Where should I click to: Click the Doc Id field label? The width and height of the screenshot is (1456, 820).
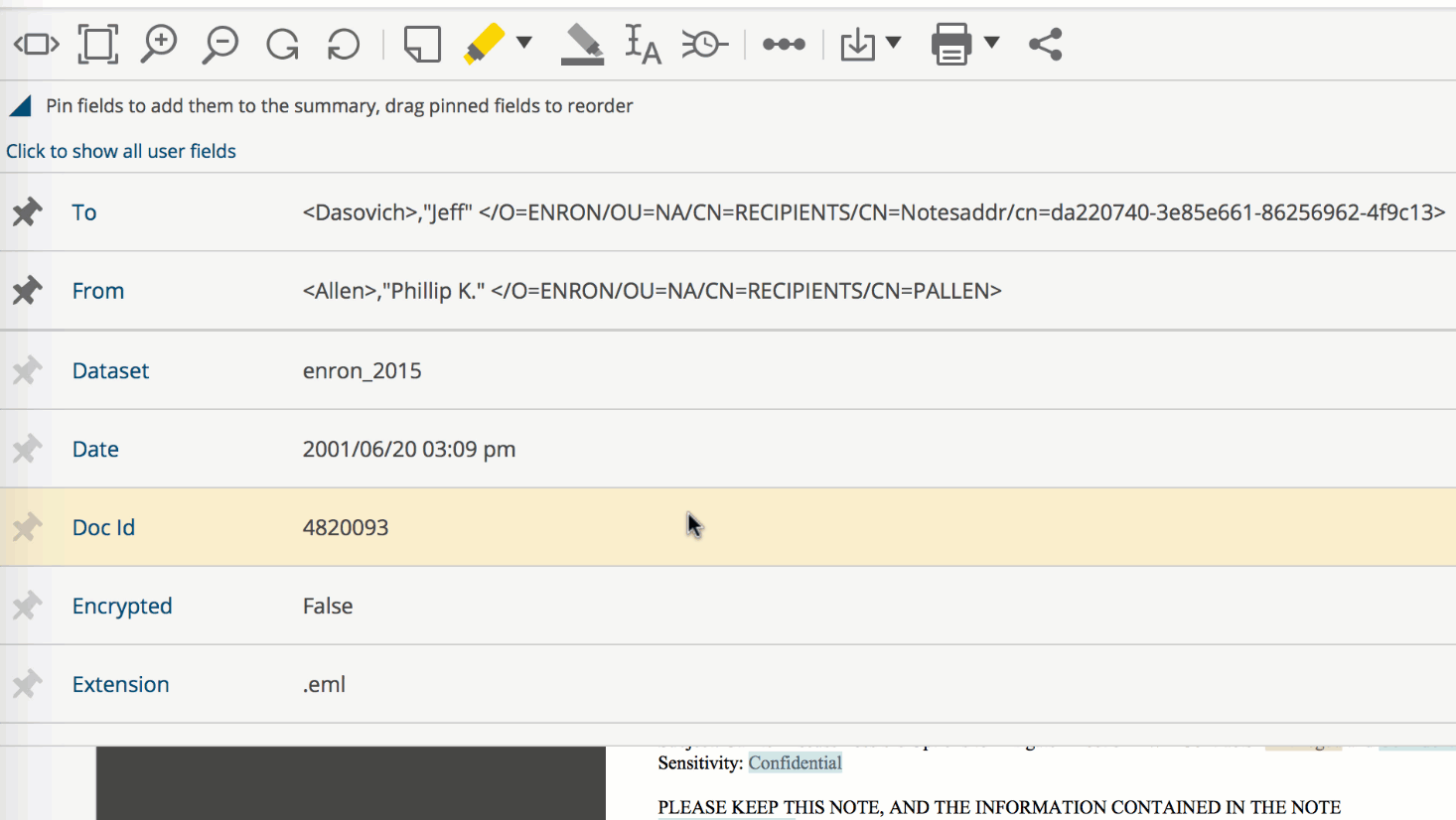tap(103, 527)
